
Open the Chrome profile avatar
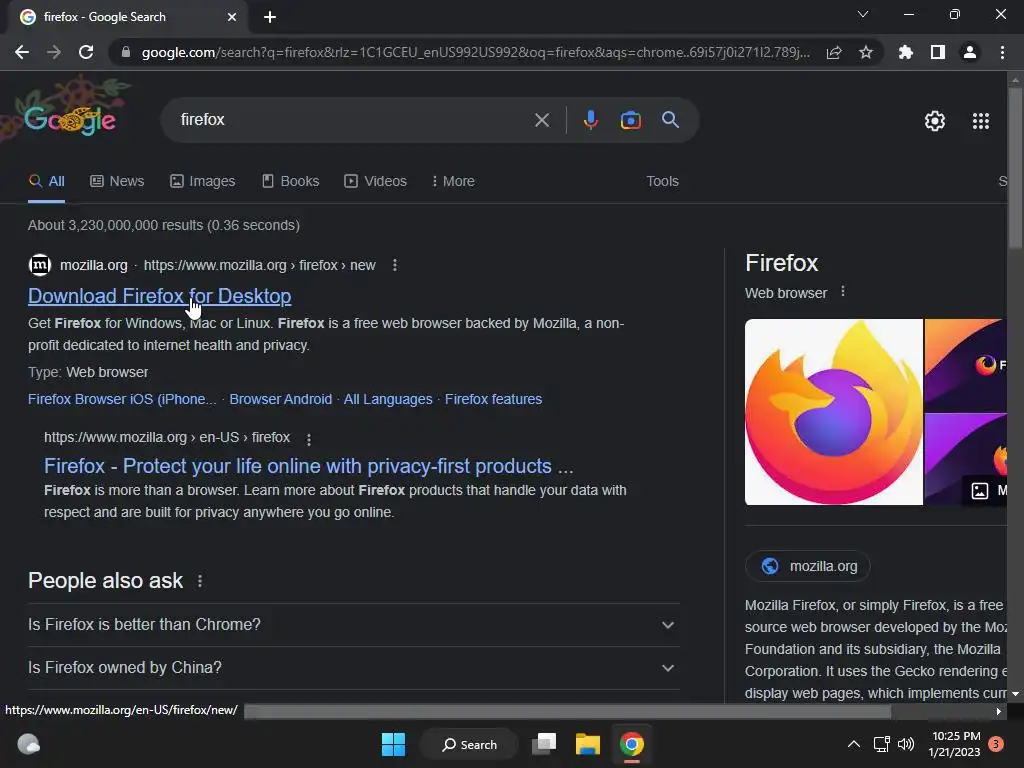(x=970, y=52)
